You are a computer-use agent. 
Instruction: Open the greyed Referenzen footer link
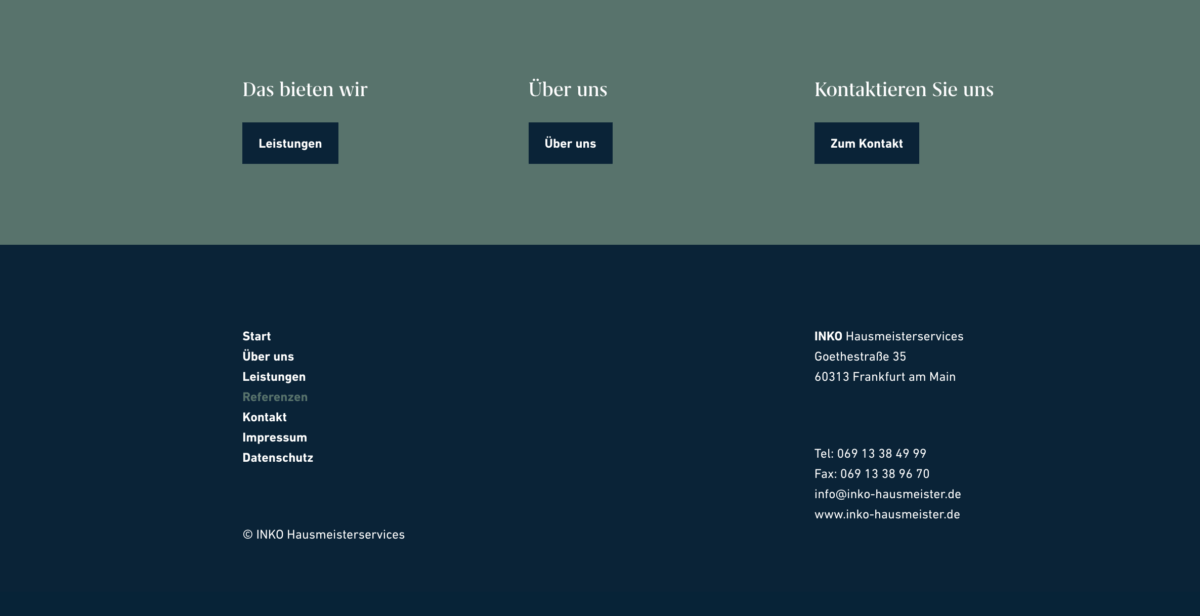275,397
